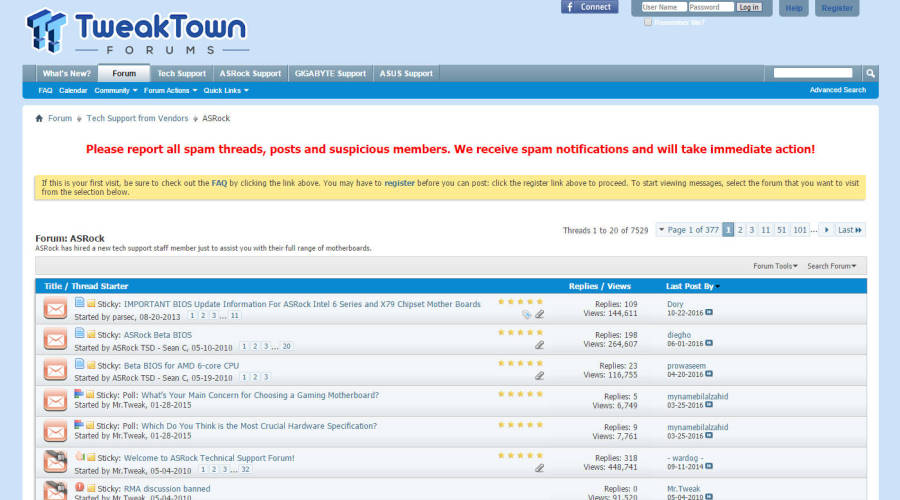The width and height of the screenshot is (900, 500).
Task: Click the search magnifier icon
Action: [870, 73]
